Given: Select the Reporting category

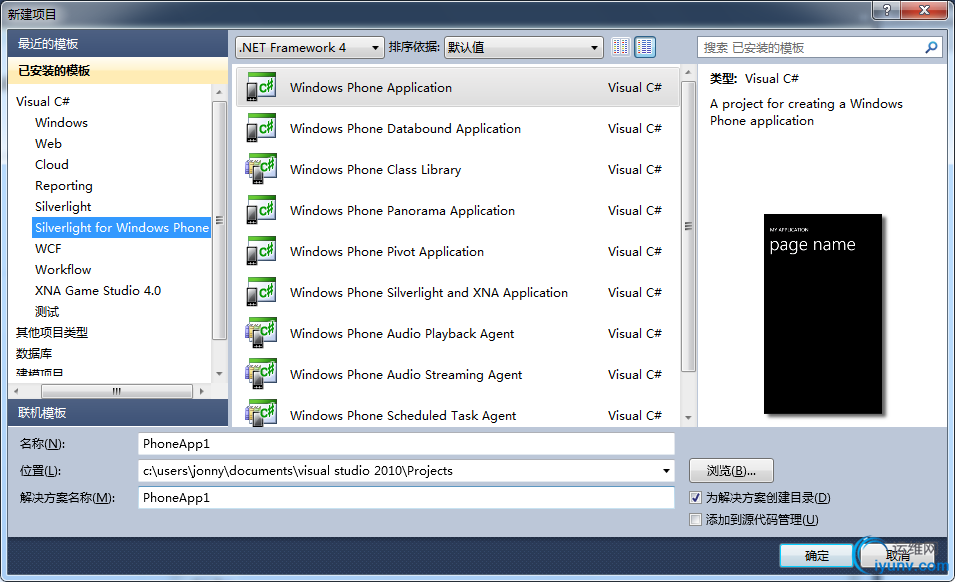Looking at the screenshot, I should pyautogui.click(x=64, y=186).
